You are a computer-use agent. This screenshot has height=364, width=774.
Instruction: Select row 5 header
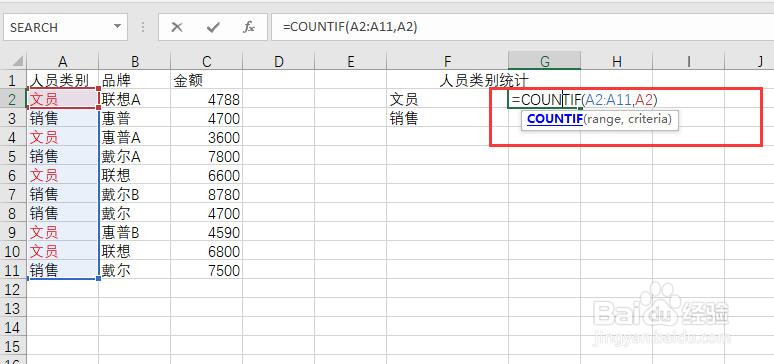(x=13, y=156)
